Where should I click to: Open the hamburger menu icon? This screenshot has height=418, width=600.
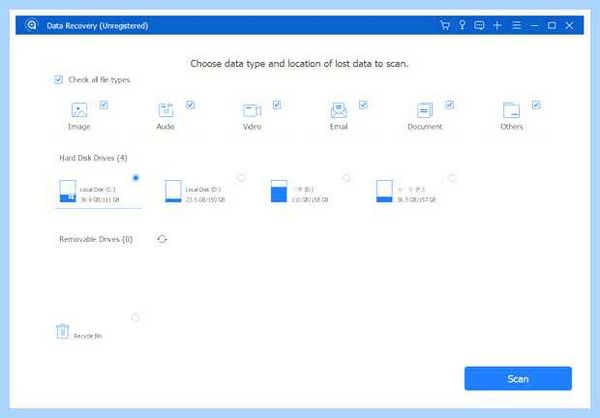[517, 25]
